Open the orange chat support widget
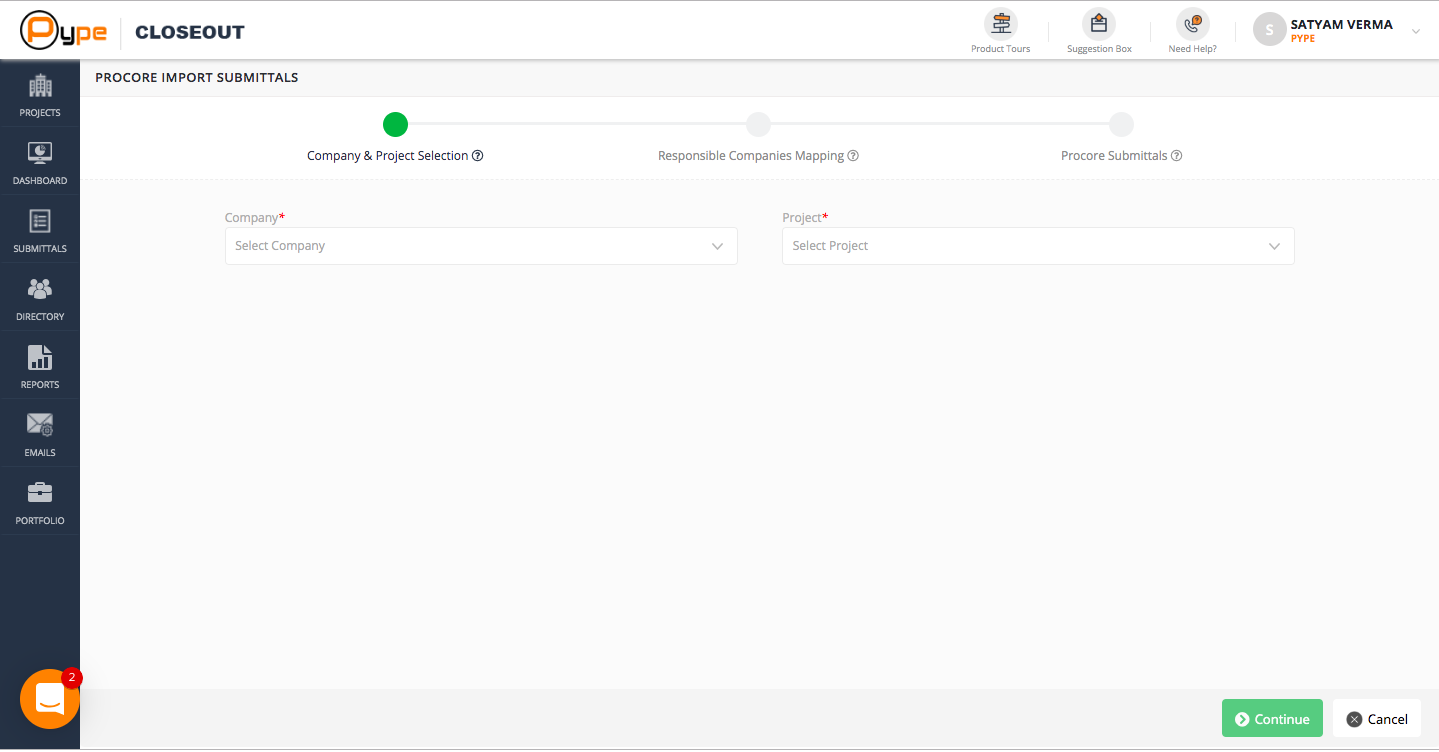 (49, 699)
